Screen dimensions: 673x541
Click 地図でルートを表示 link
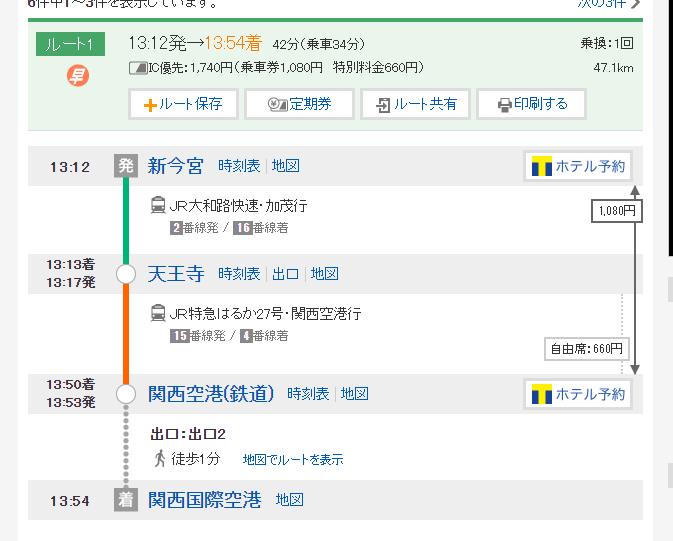[x=292, y=460]
